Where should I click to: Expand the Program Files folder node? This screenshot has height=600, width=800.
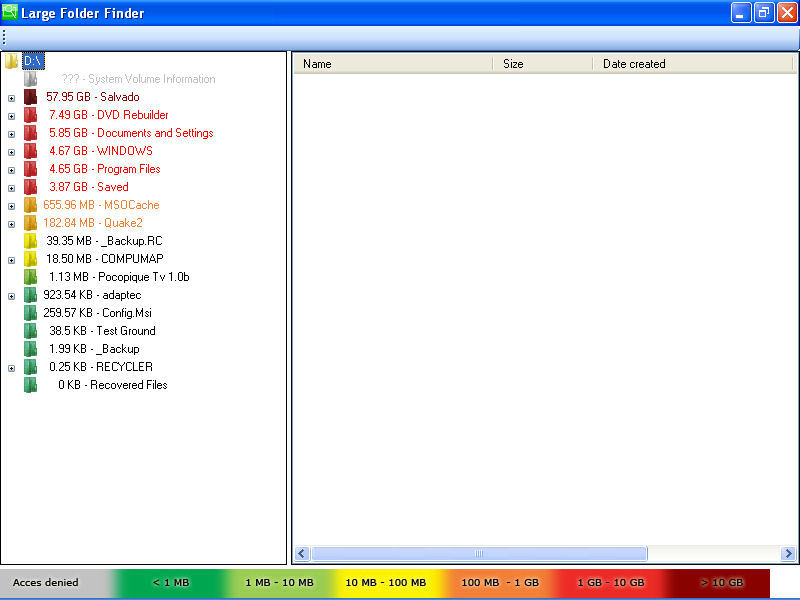[12, 170]
